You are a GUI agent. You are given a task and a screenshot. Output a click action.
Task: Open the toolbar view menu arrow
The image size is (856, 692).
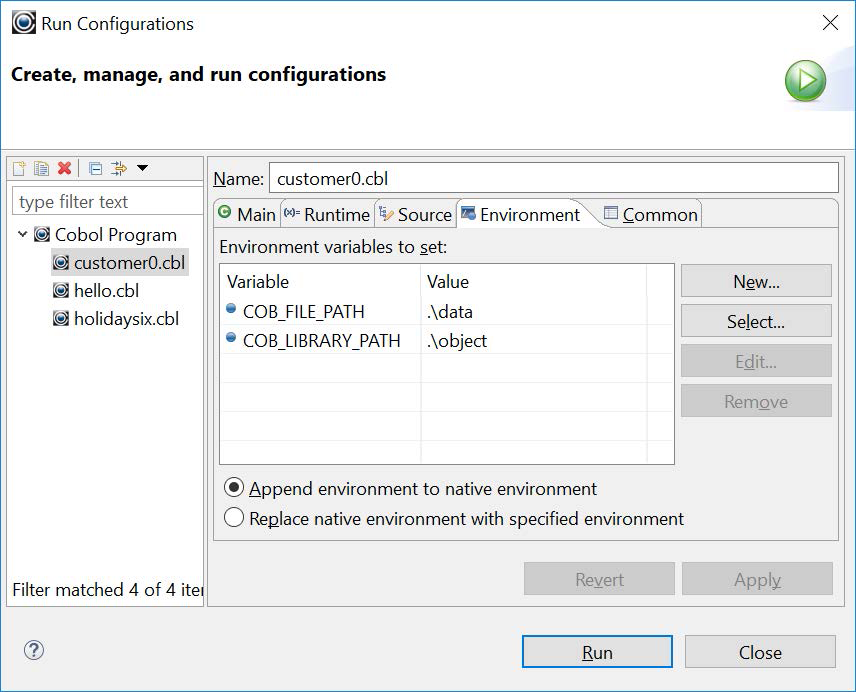pyautogui.click(x=142, y=169)
